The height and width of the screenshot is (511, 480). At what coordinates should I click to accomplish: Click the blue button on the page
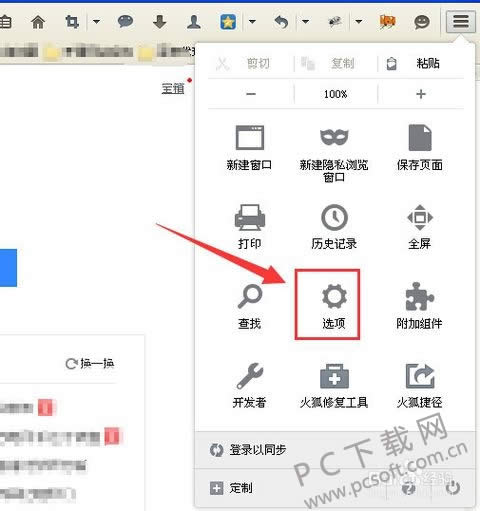(x=8, y=268)
